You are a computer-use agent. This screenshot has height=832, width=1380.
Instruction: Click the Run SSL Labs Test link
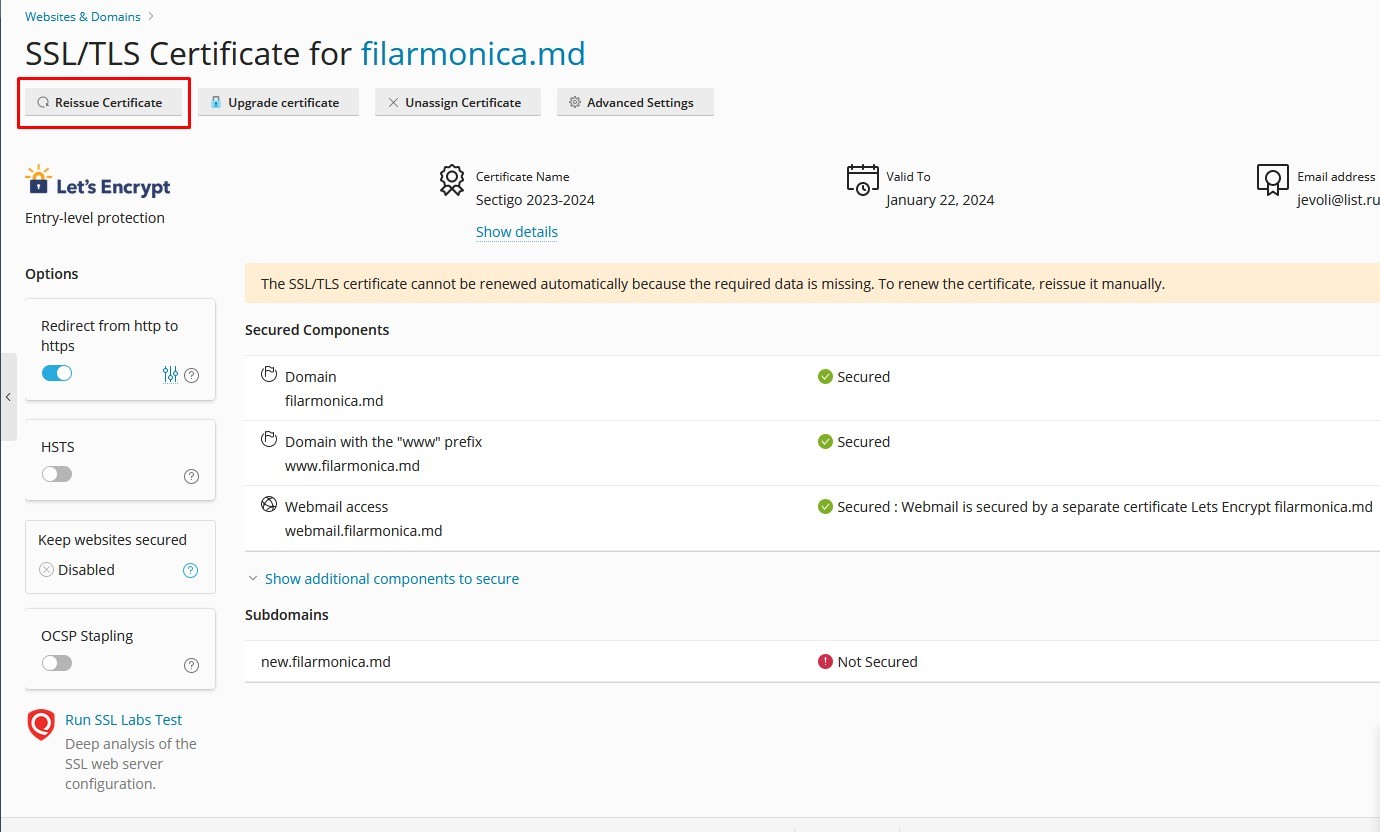124,720
